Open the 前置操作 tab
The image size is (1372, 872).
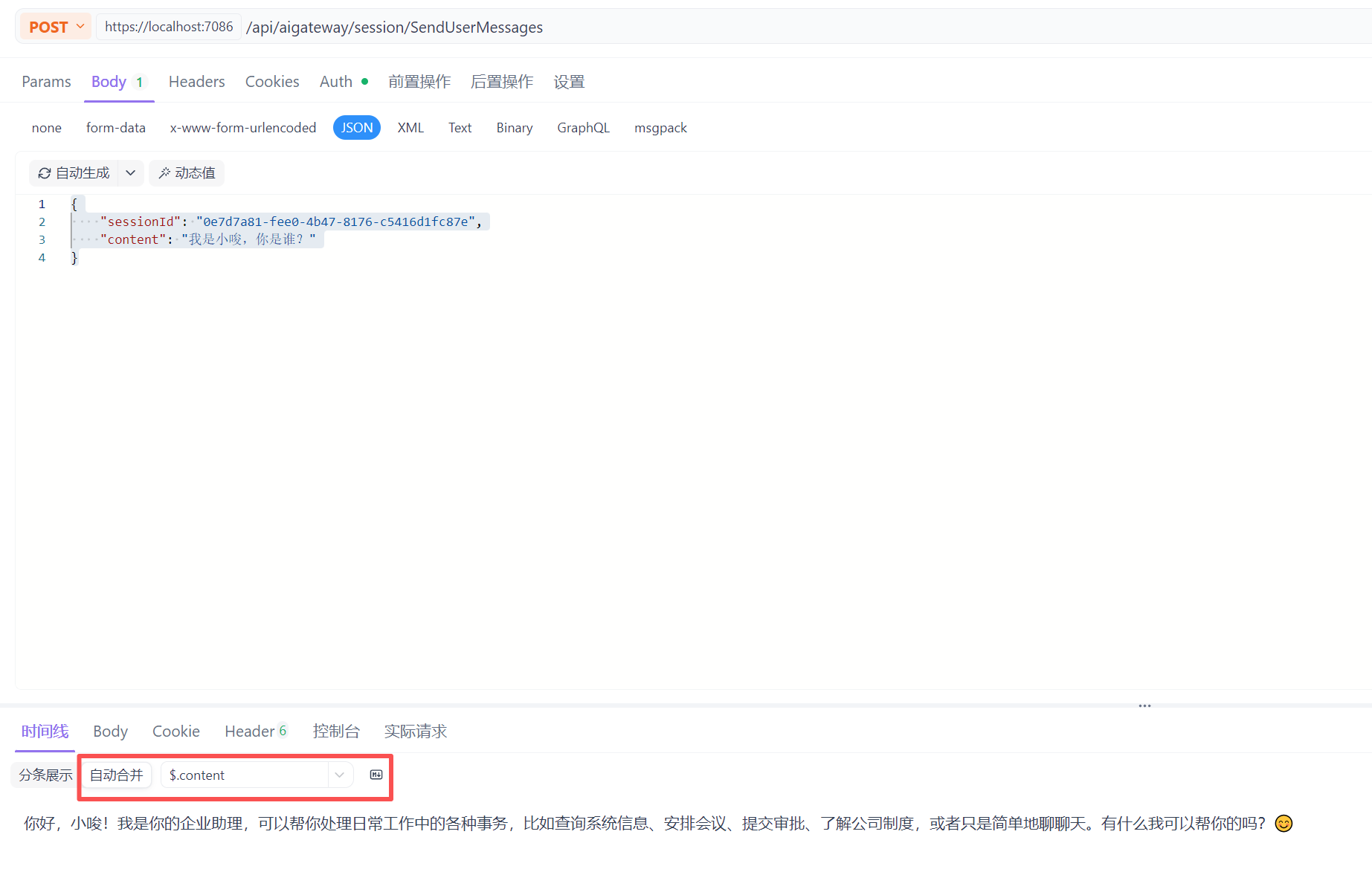coord(419,82)
